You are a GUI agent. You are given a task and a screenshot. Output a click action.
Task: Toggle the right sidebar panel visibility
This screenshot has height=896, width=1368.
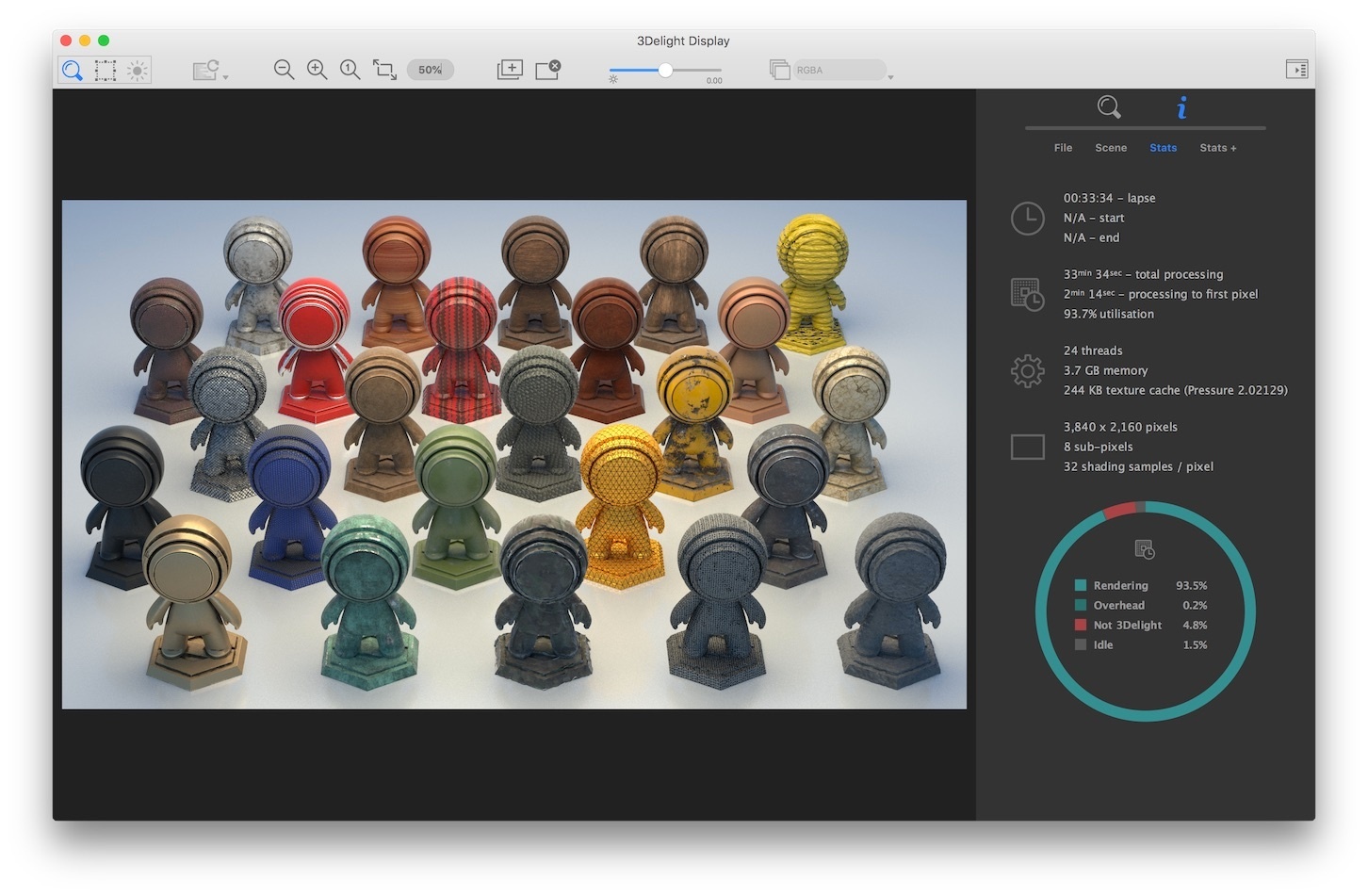[1296, 70]
